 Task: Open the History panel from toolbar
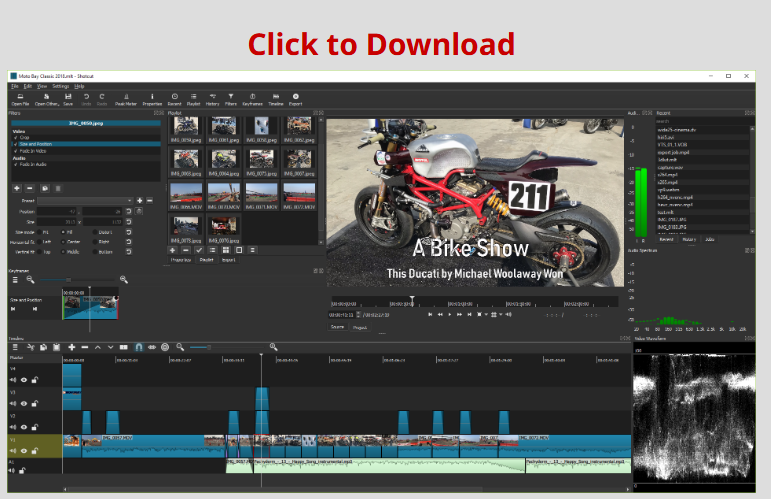[212, 99]
